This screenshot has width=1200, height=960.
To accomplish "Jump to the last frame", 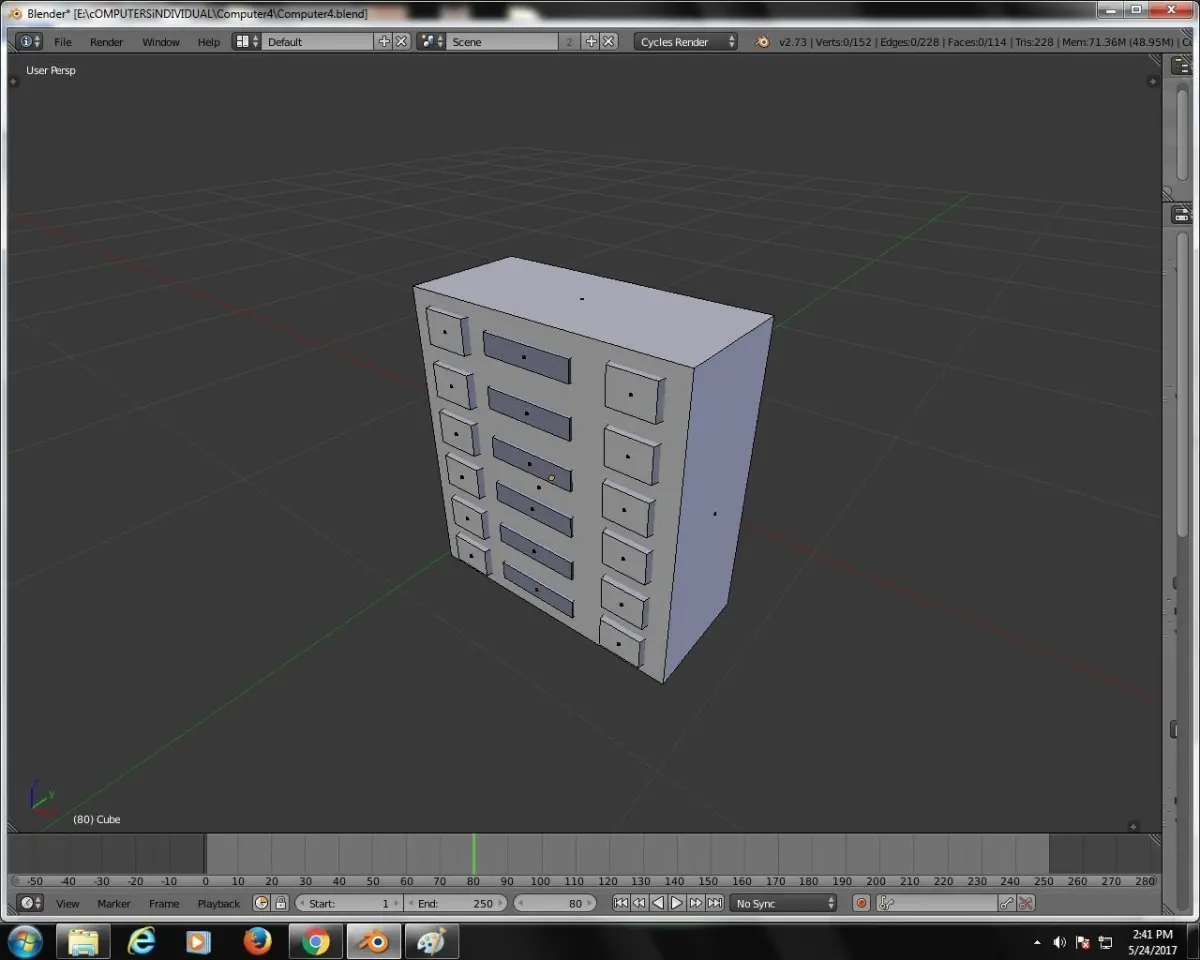I will [x=715, y=903].
